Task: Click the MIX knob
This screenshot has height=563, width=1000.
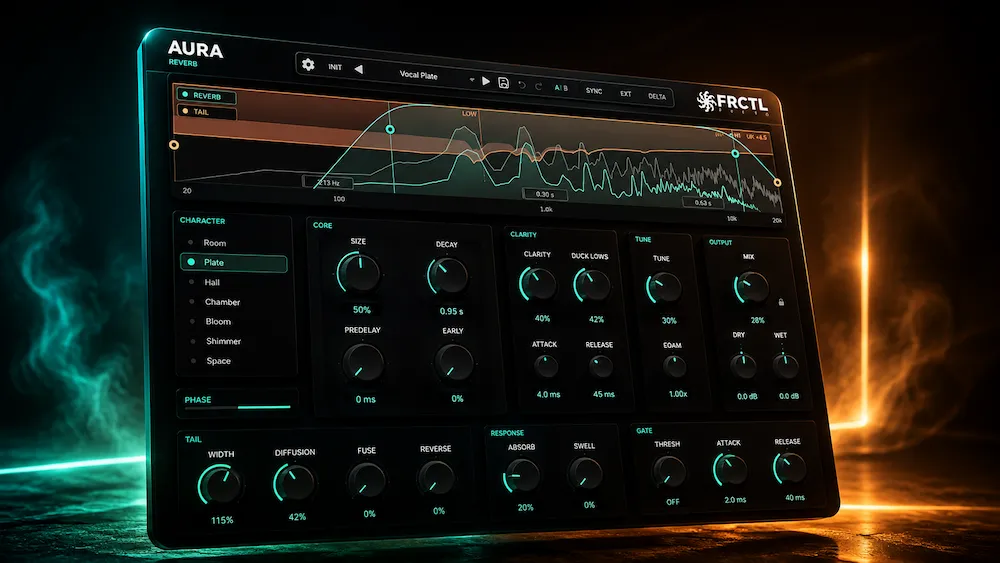Action: [751, 287]
